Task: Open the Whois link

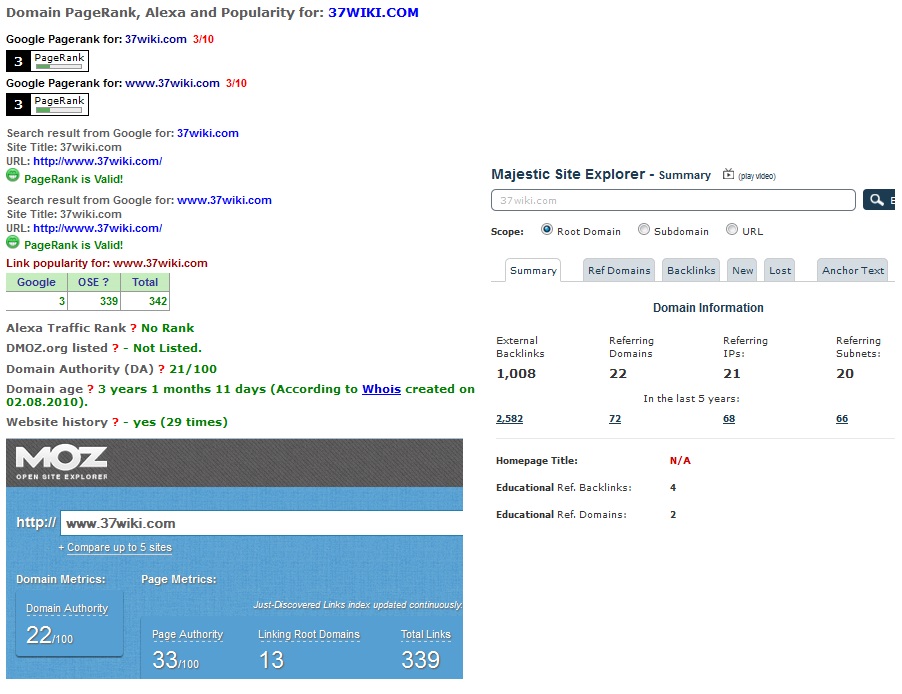Action: pos(381,389)
